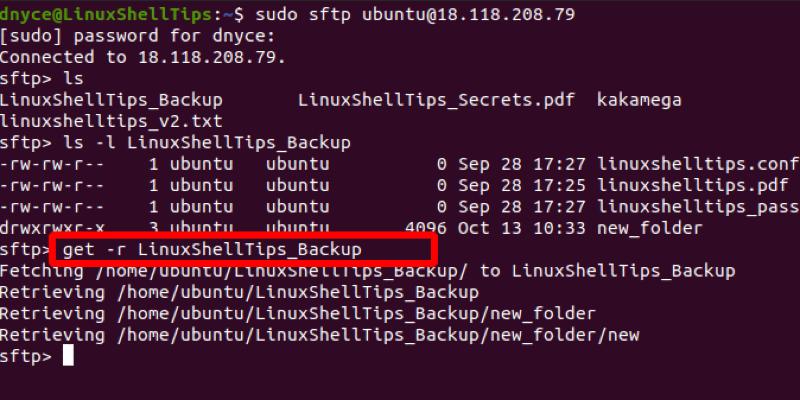Click the first Retrieving LinuxShellTips_Backup line

(x=240, y=292)
